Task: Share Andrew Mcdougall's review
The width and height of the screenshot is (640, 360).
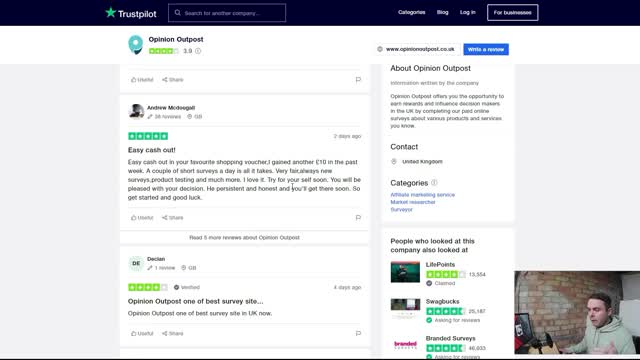Action: click(x=173, y=218)
